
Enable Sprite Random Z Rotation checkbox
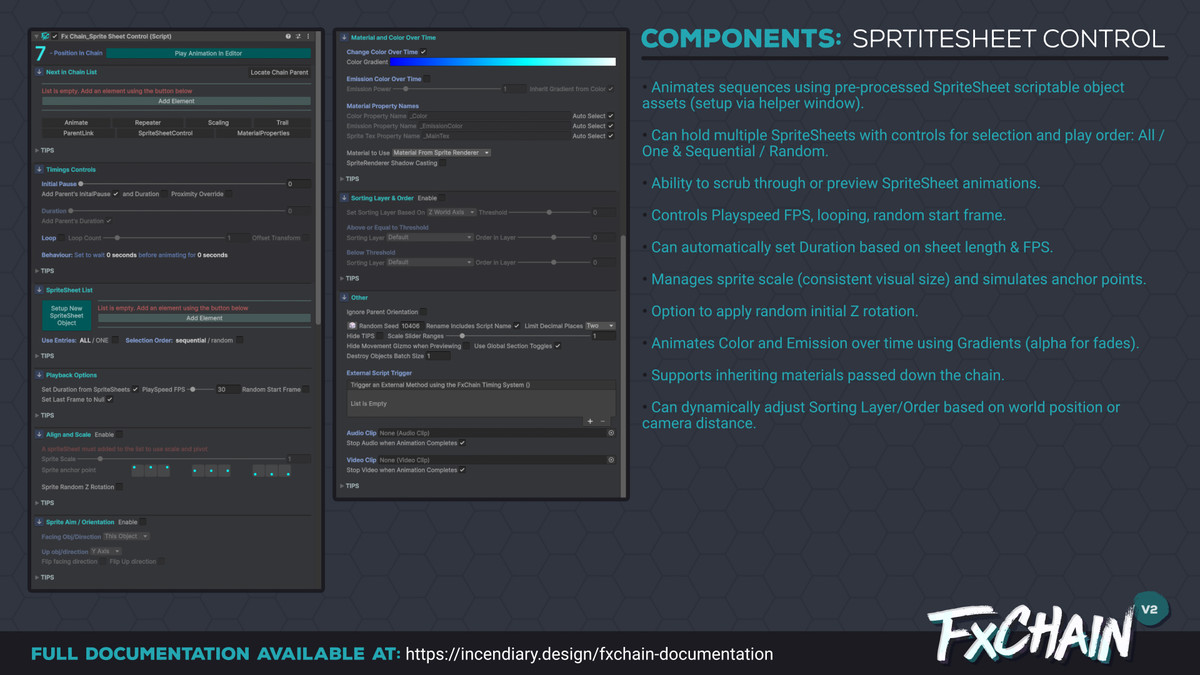(120, 487)
